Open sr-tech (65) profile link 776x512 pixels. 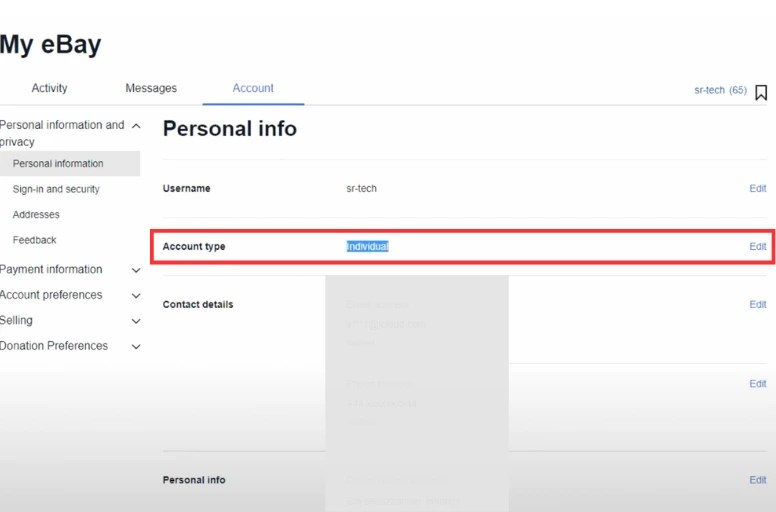720,90
